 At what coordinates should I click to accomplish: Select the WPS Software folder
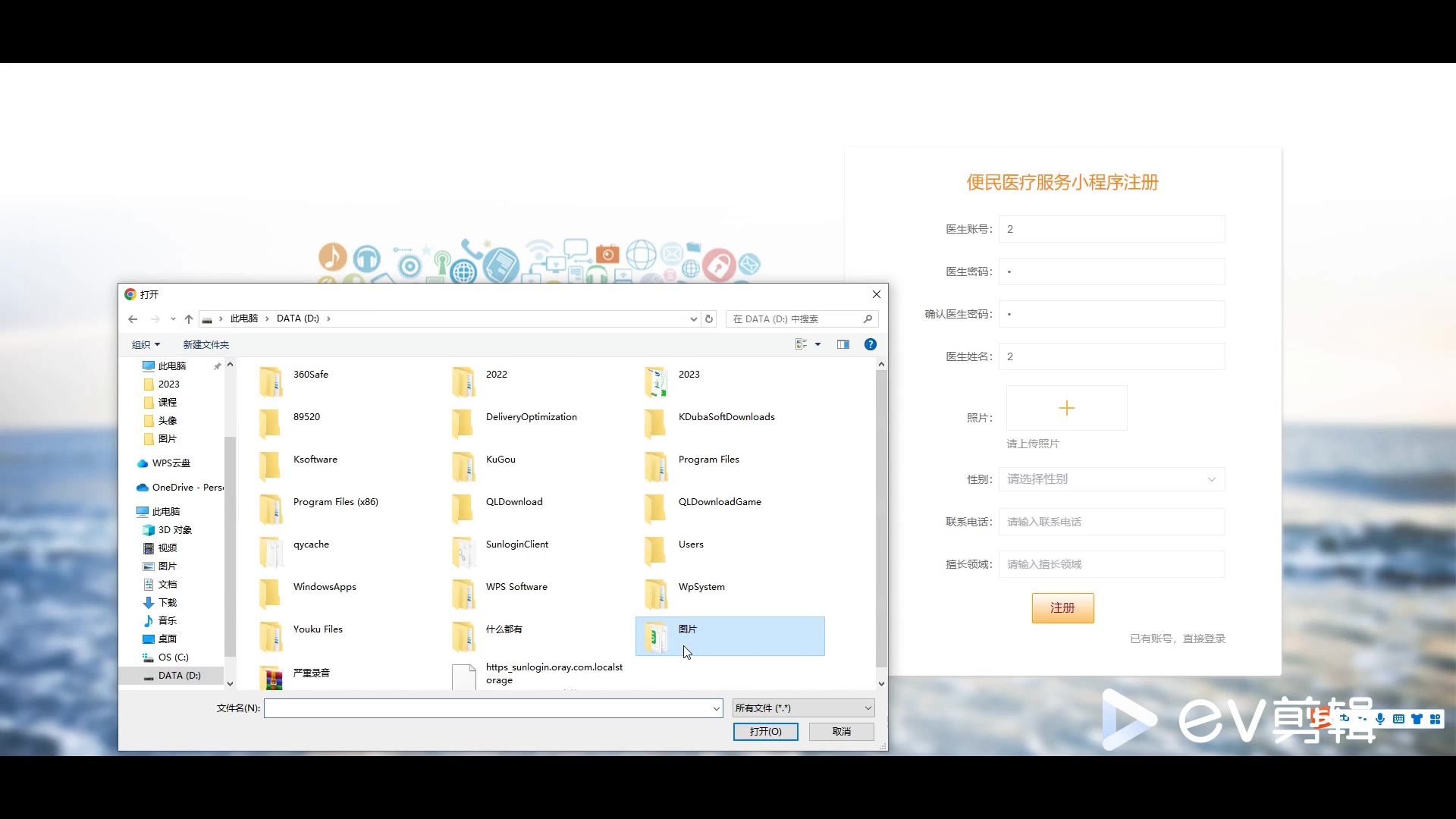(516, 587)
